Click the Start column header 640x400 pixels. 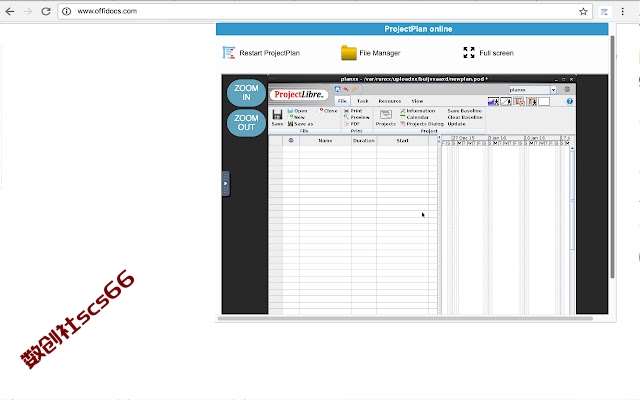coord(402,141)
